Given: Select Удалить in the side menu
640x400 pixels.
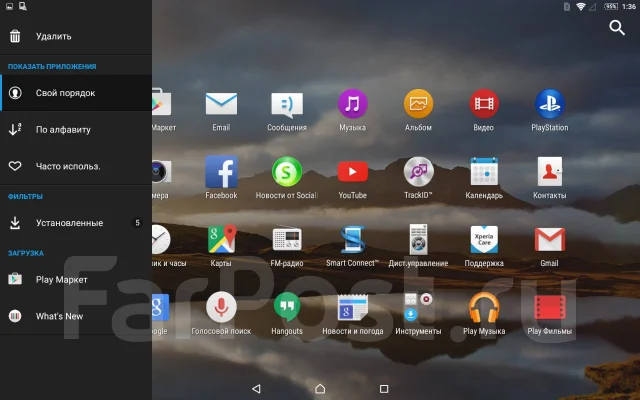Looking at the screenshot, I should [76, 36].
